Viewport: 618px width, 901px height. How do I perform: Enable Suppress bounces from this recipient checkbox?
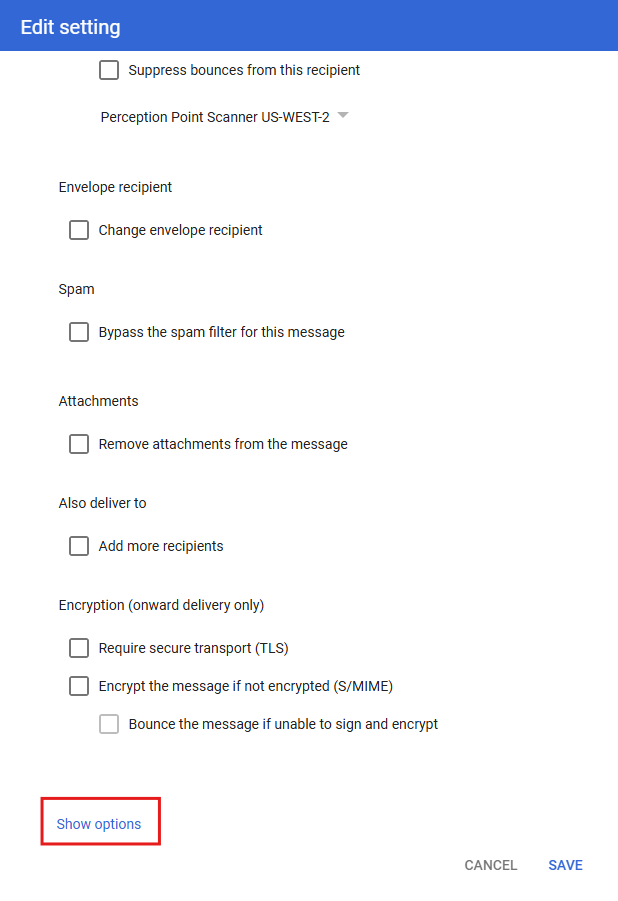pos(109,71)
